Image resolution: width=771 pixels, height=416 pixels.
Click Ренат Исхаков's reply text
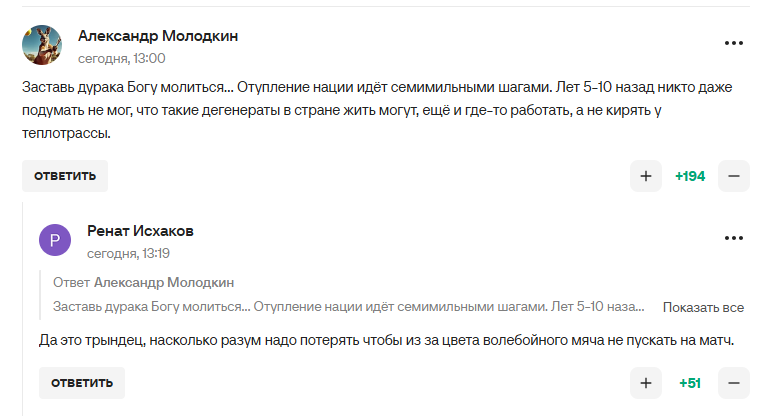click(385, 340)
